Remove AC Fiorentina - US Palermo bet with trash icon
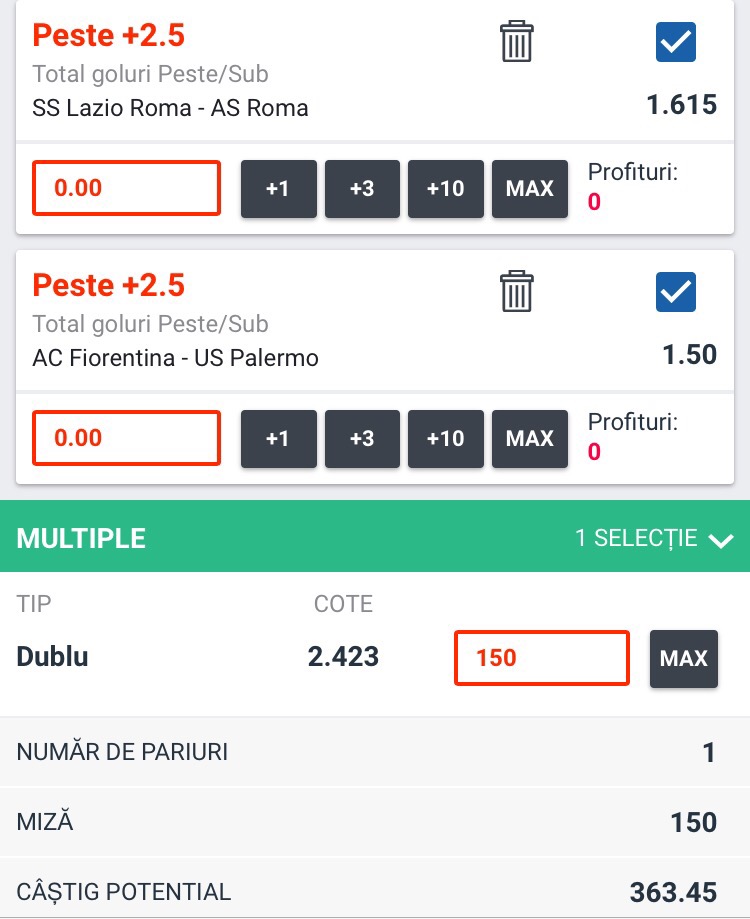This screenshot has height=919, width=750. pyautogui.click(x=516, y=291)
